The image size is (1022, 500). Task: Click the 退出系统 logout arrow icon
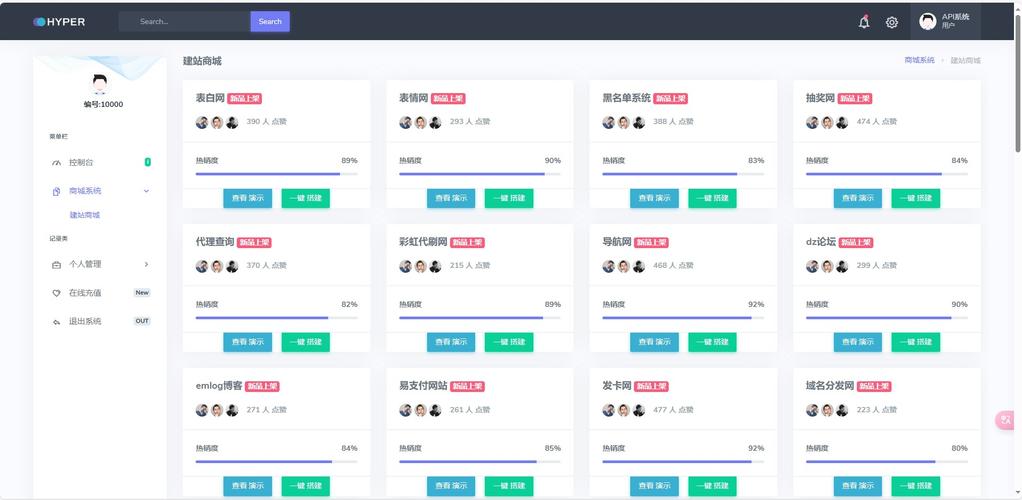[56, 322]
